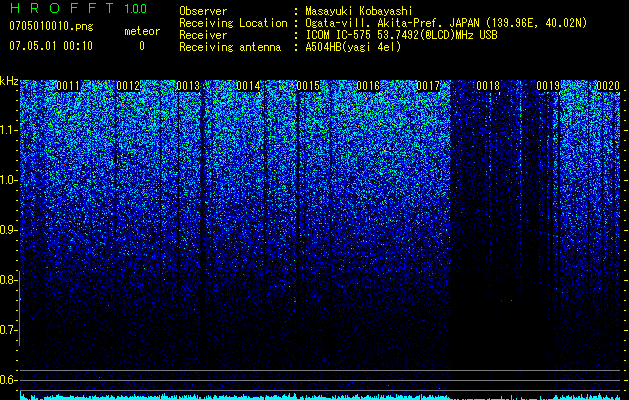Click the 0013 time marker label
This screenshot has height=400, width=629.
click(x=188, y=86)
